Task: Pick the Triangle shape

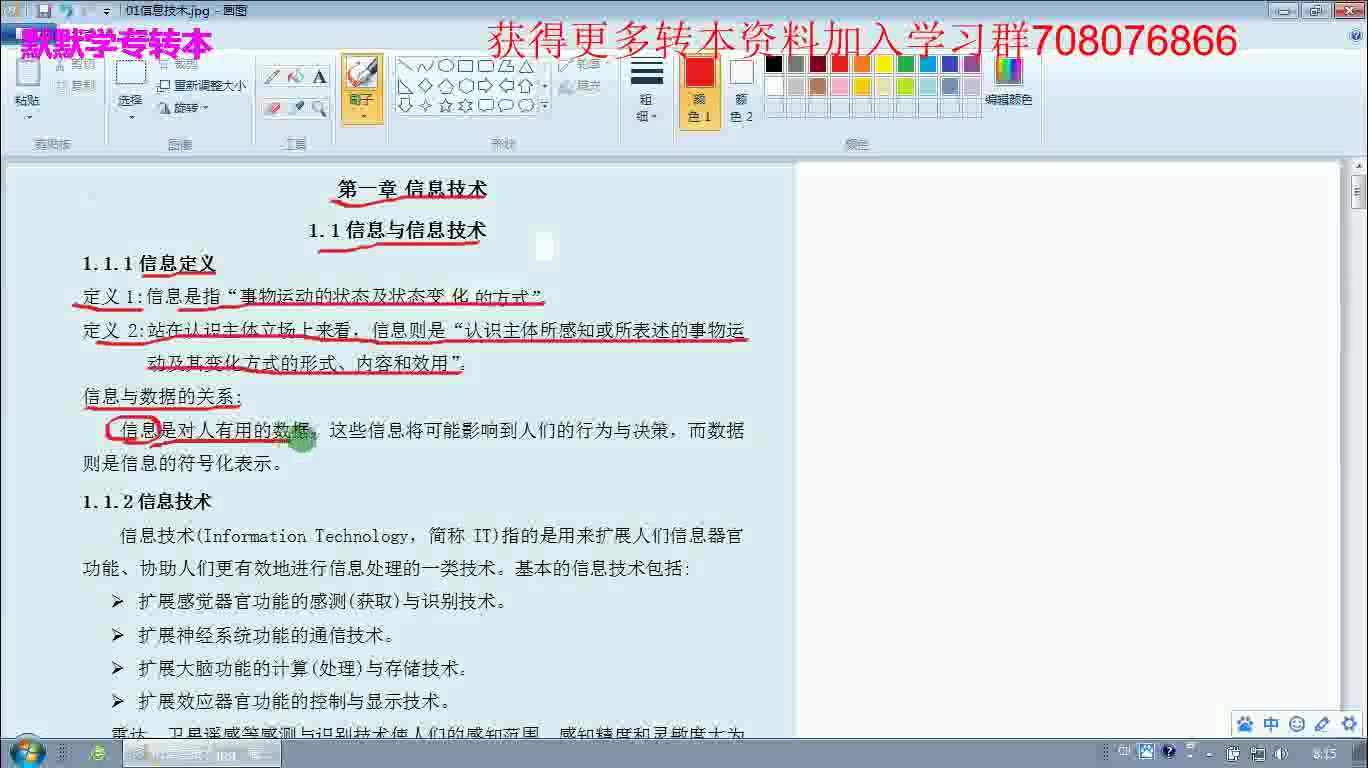Action: point(525,66)
